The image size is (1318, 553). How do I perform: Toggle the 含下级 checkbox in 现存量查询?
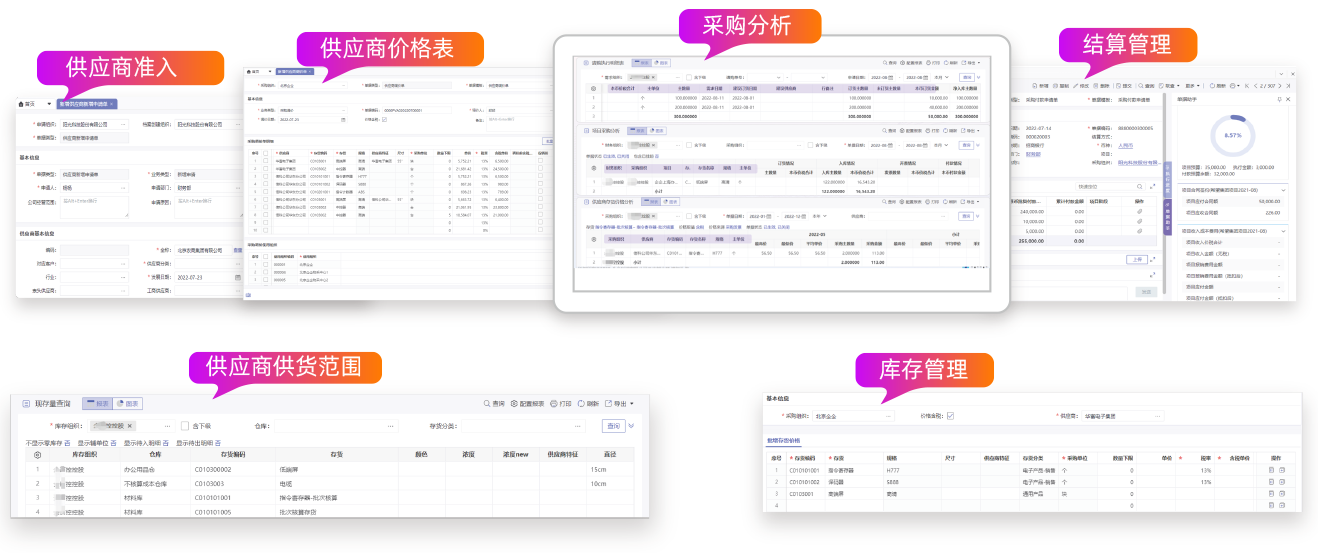click(185, 427)
